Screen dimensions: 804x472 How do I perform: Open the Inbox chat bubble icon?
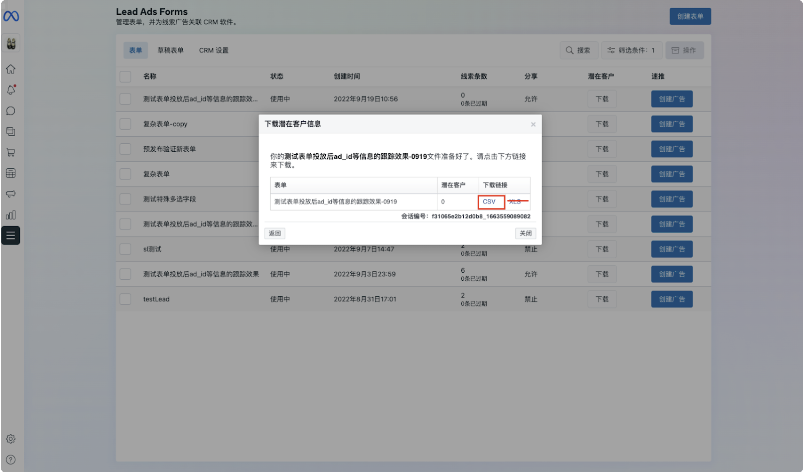(11, 111)
